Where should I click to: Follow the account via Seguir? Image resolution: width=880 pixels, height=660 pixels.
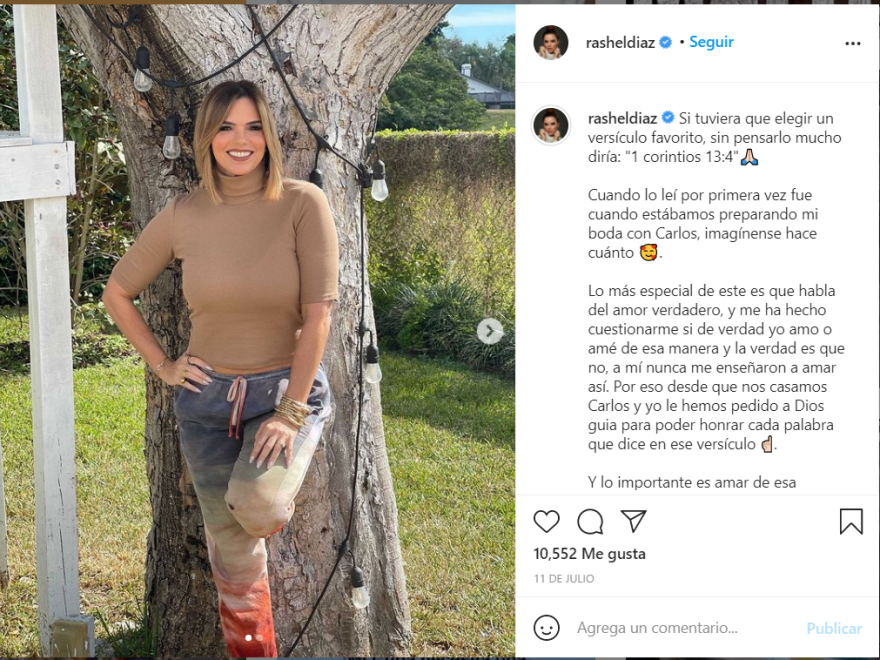pyautogui.click(x=711, y=42)
